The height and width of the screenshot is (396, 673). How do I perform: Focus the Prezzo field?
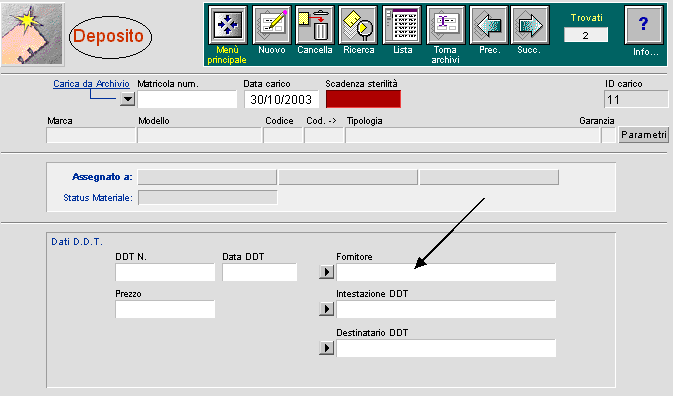[165, 309]
